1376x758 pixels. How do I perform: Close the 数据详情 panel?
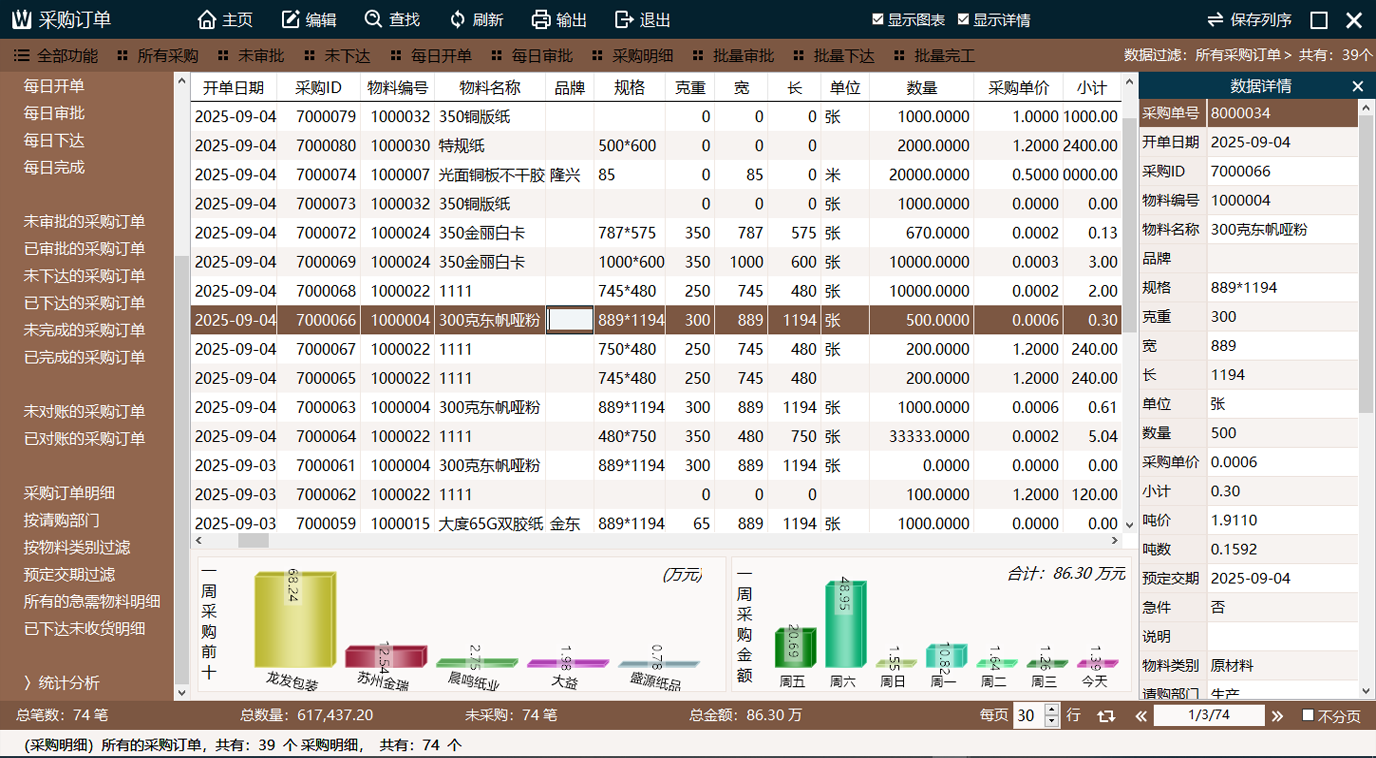coord(1358,87)
